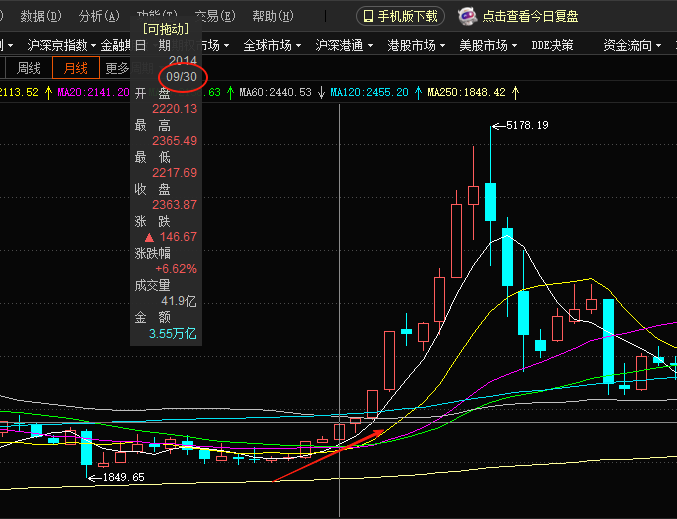
Task: Click the up arrow icon after MA250 value
Action: point(515,92)
